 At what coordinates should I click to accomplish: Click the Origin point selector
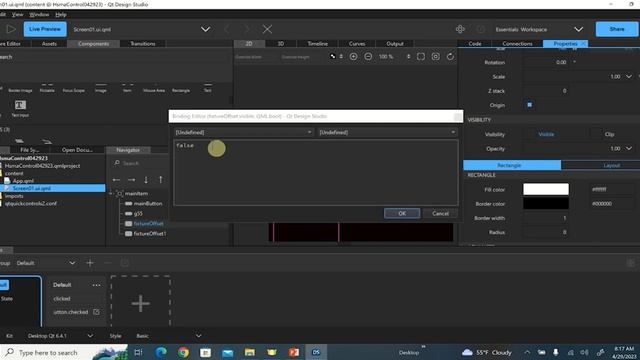529,105
